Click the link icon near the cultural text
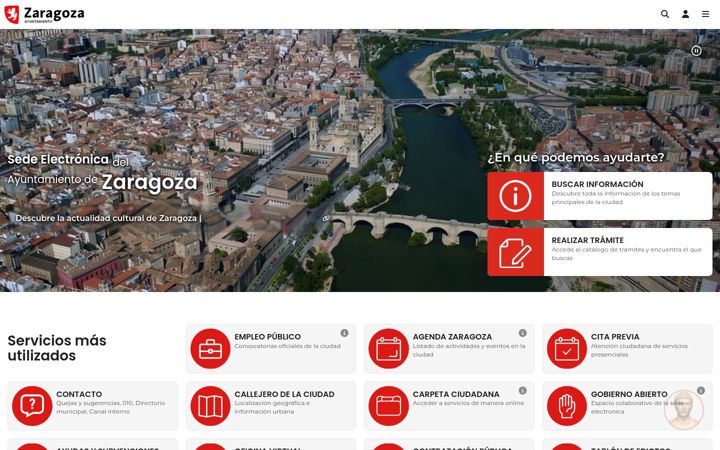720x450 pixels. 326,219
